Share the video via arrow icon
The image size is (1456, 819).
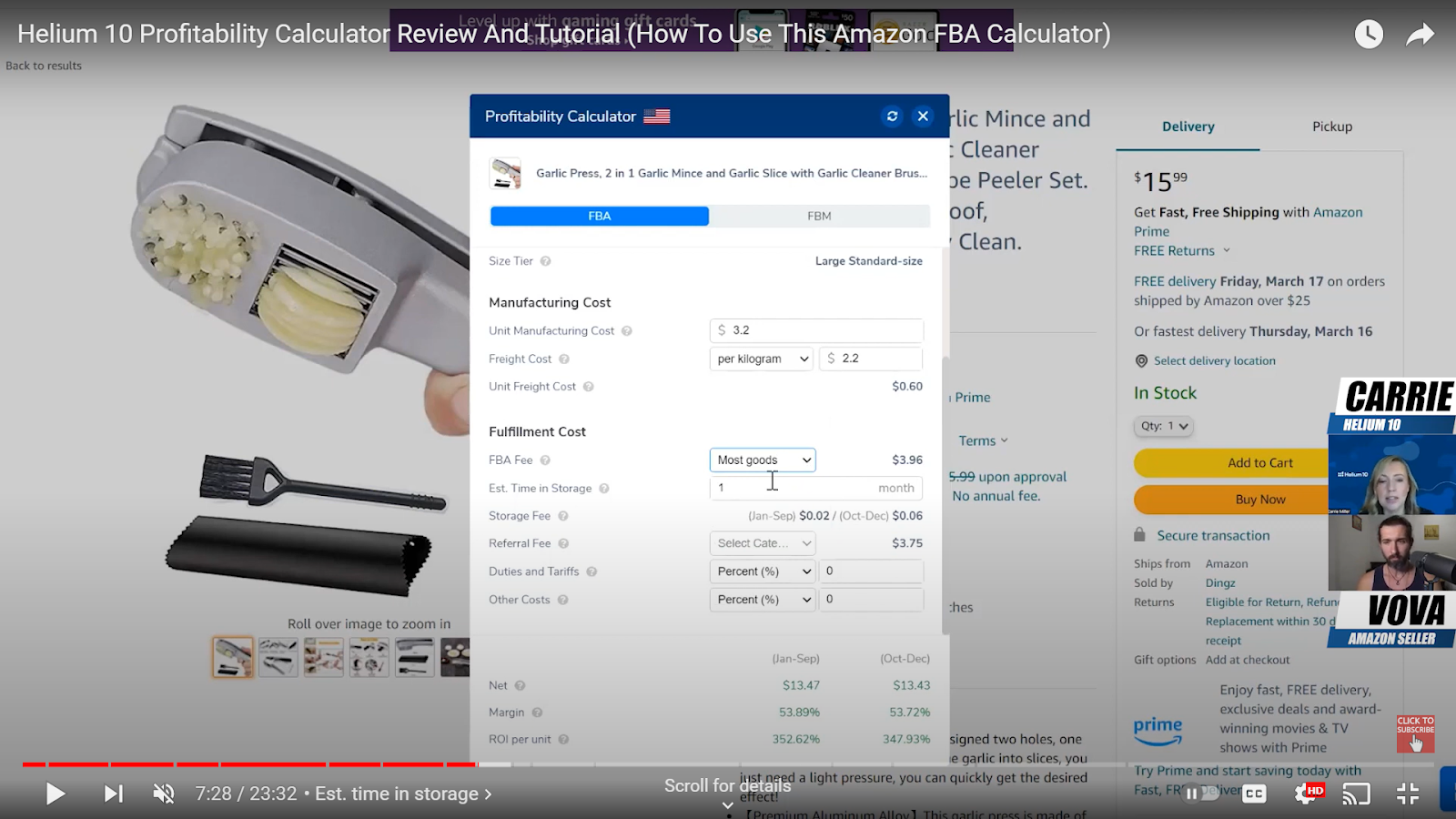(x=1420, y=35)
